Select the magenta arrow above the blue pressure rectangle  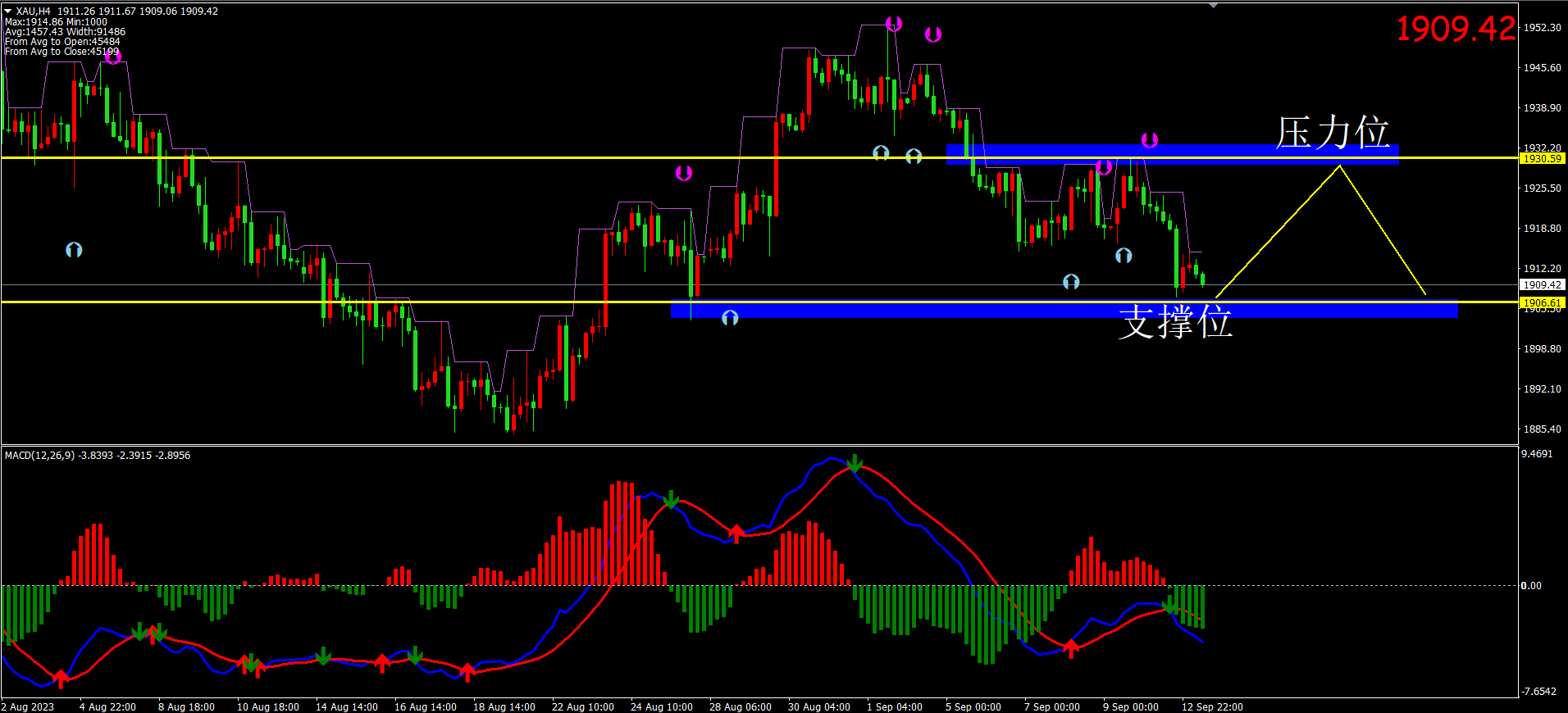(1150, 140)
